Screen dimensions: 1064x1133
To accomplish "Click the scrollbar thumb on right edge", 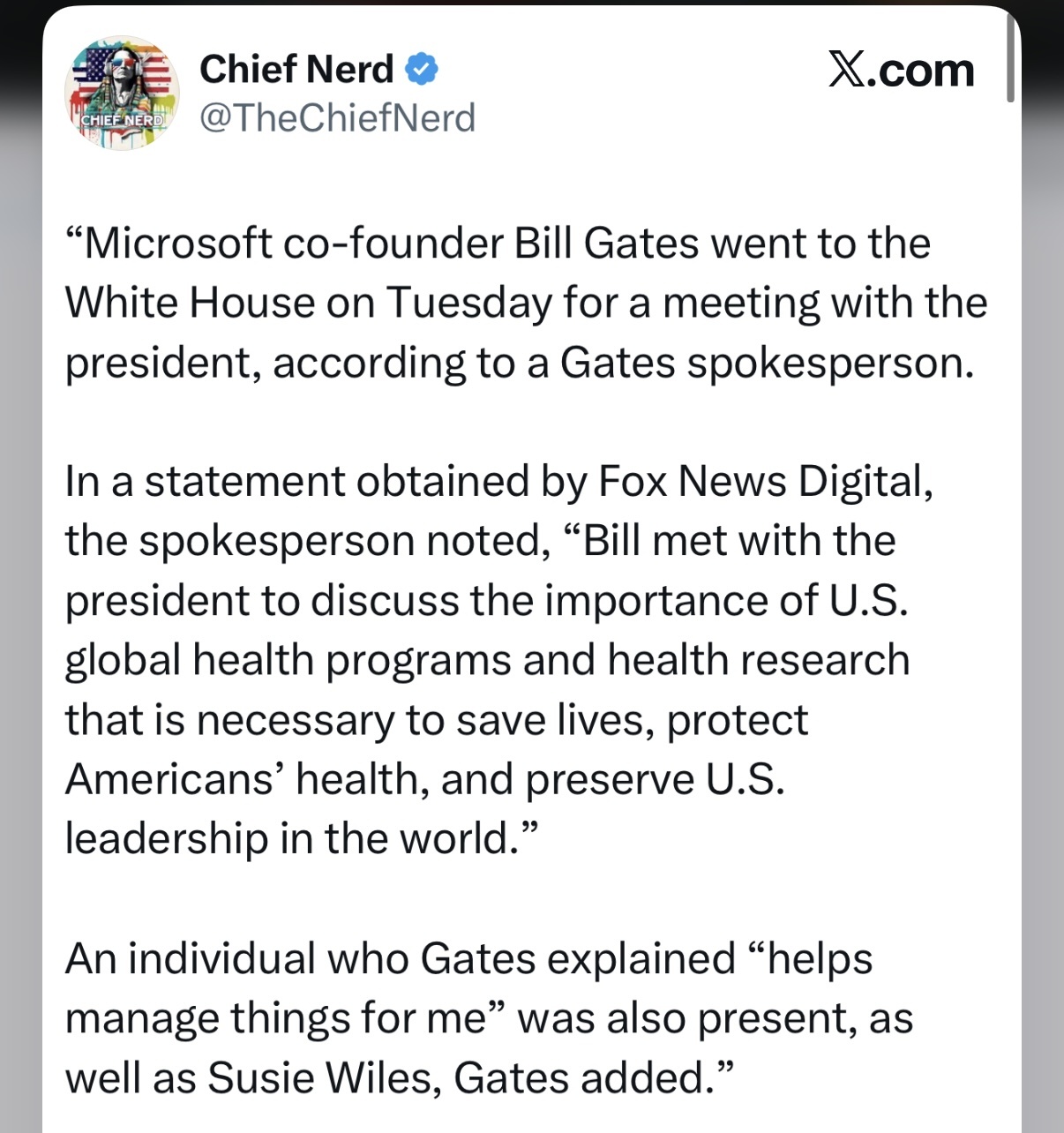I will (1010, 57).
